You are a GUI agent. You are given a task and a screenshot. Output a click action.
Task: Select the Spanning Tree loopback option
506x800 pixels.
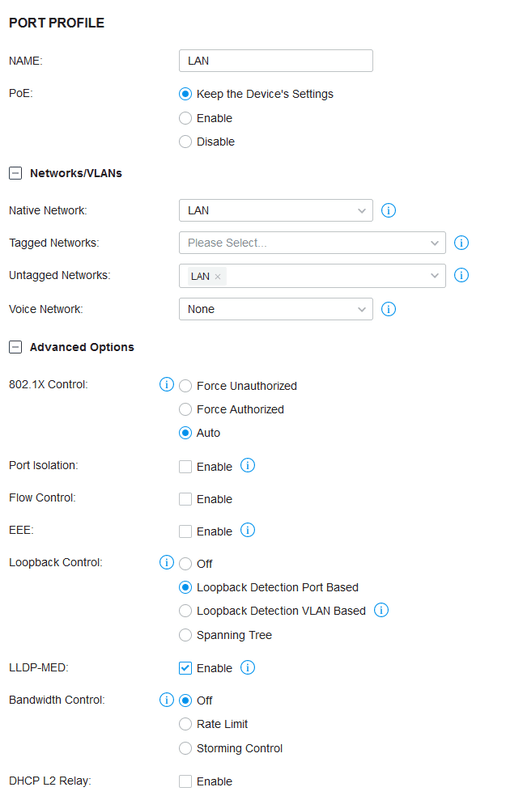tap(185, 635)
